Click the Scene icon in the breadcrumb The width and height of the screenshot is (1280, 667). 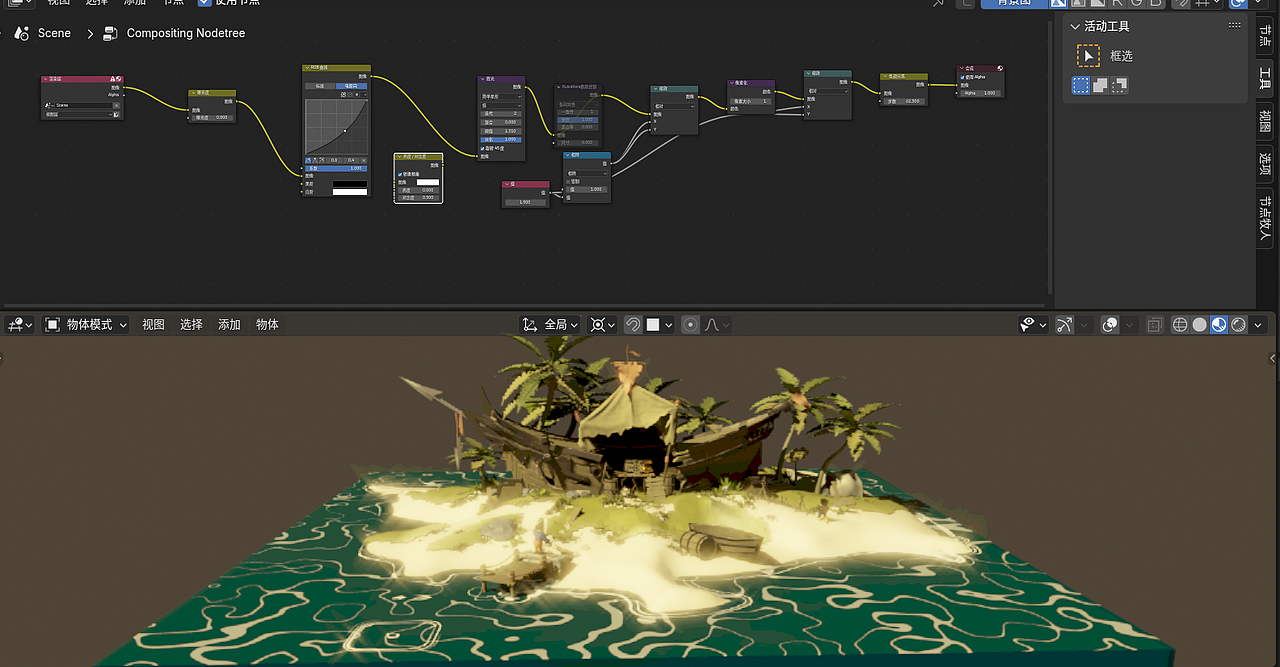coord(21,33)
